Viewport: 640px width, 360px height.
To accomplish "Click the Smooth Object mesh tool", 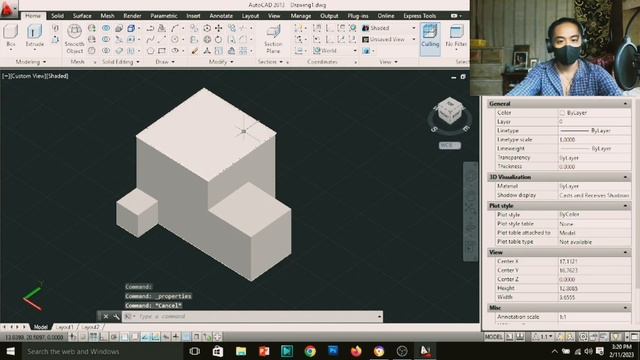I will [x=74, y=39].
